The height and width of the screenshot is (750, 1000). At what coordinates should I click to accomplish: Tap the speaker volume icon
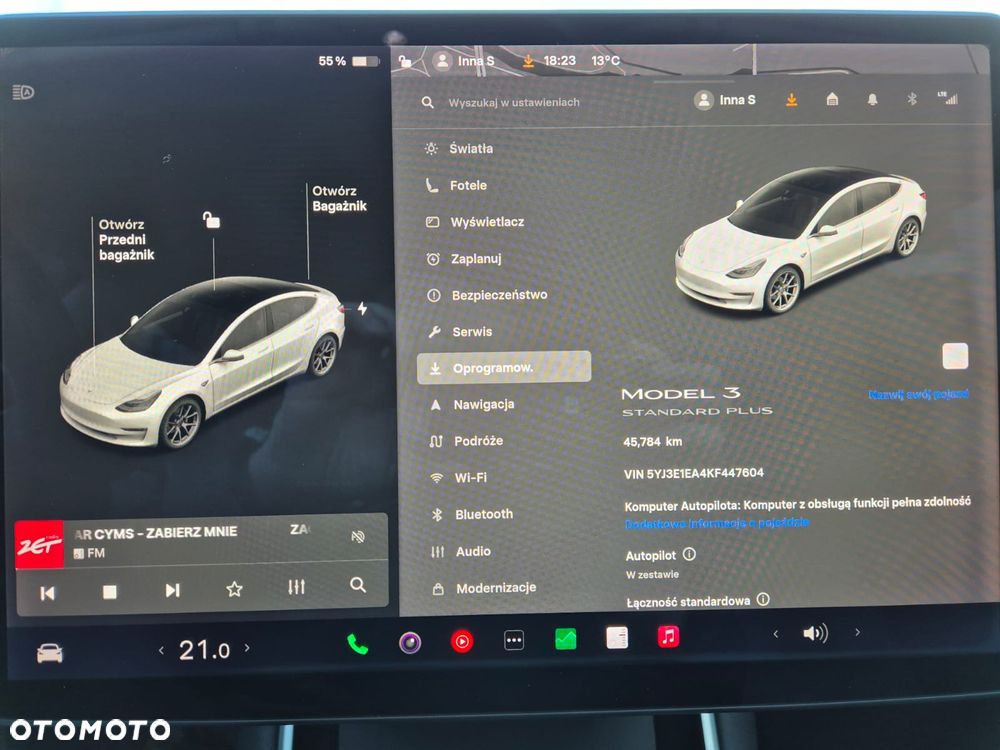pyautogui.click(x=816, y=633)
